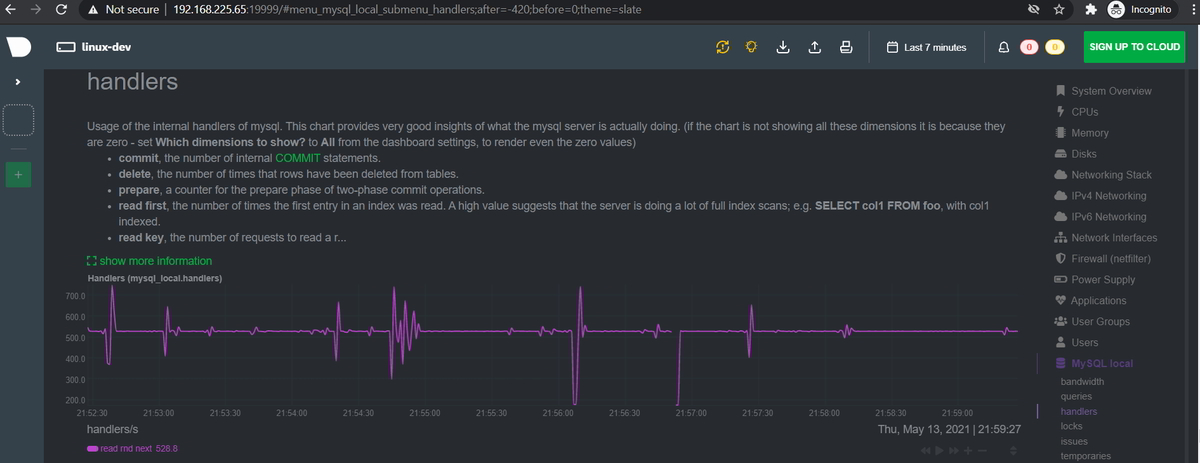Image resolution: width=1200 pixels, height=463 pixels.
Task: Click the MySQL local database icon
Action: click(x=1060, y=364)
